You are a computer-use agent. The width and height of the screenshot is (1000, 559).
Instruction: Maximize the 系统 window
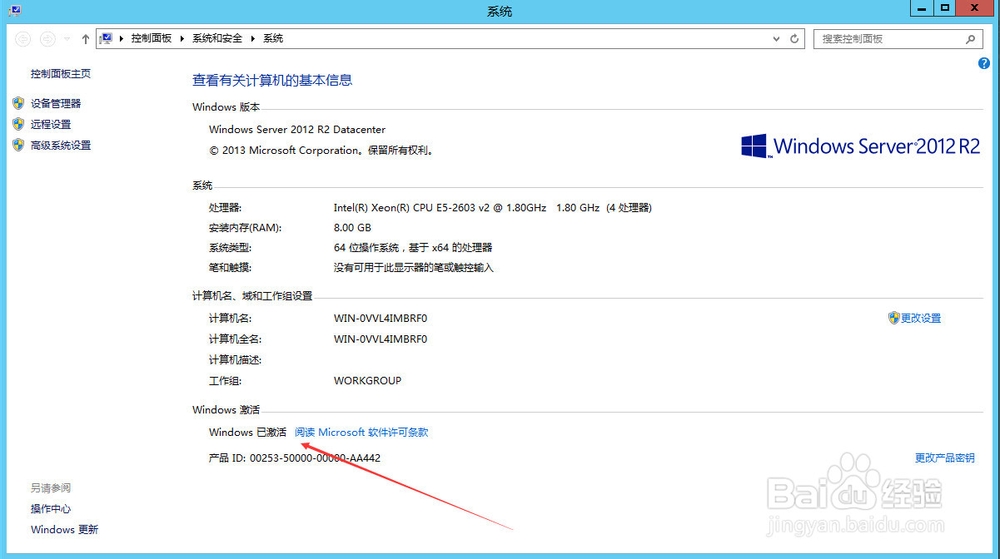tap(945, 8)
